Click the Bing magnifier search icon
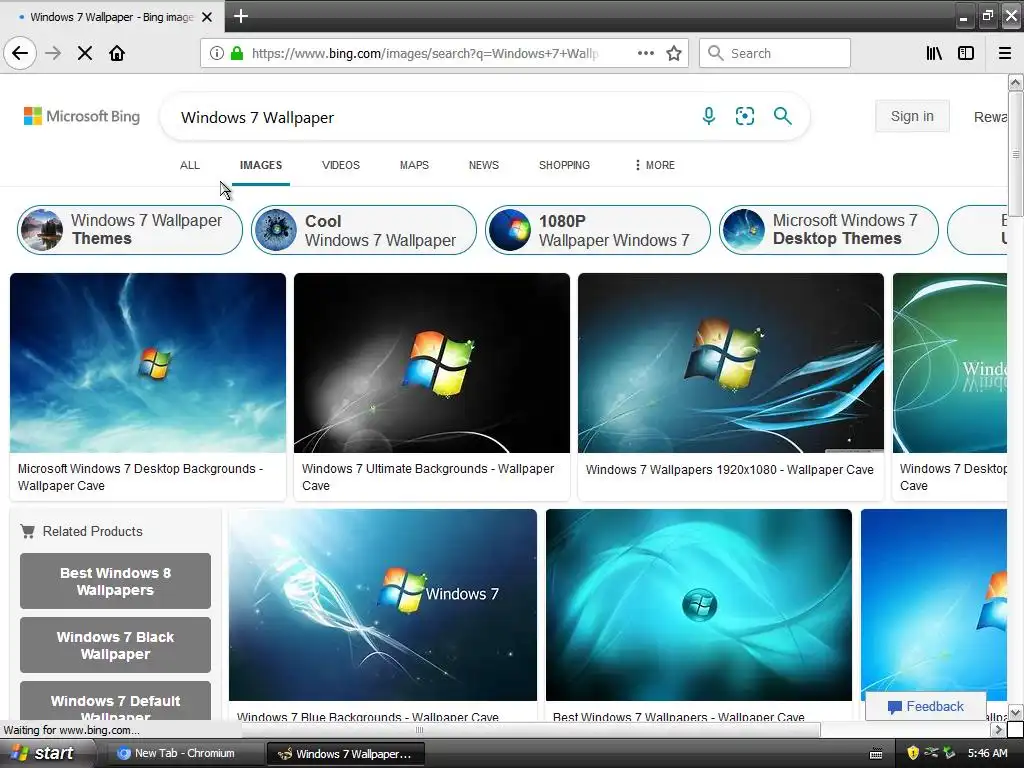1024x768 pixels. pos(782,116)
